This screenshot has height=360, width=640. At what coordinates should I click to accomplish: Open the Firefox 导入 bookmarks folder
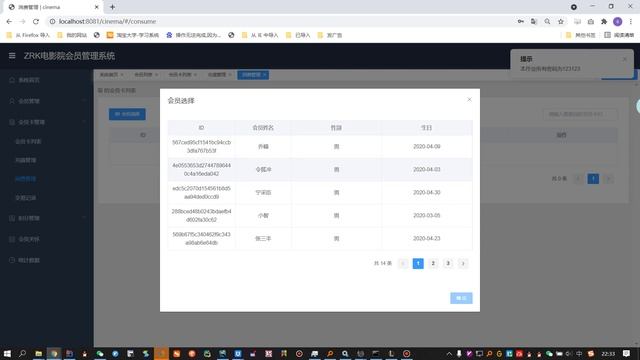(28, 35)
